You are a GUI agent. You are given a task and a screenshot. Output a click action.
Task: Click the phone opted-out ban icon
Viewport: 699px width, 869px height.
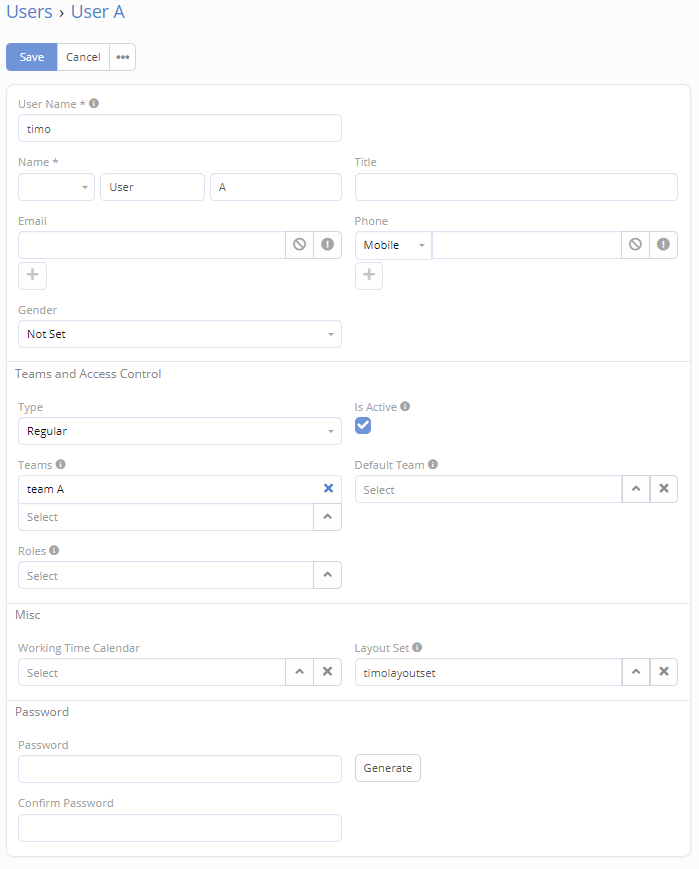[x=635, y=245]
